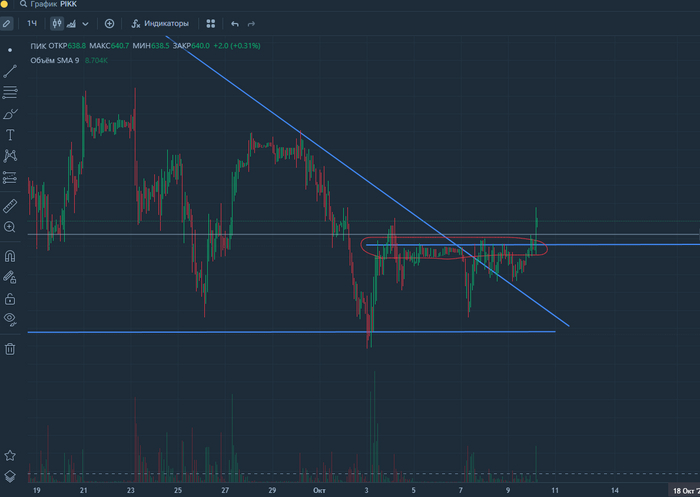Viewport: 700px width, 497px height.
Task: Open the Индикаторы indicators menu
Action: pyautogui.click(x=160, y=24)
